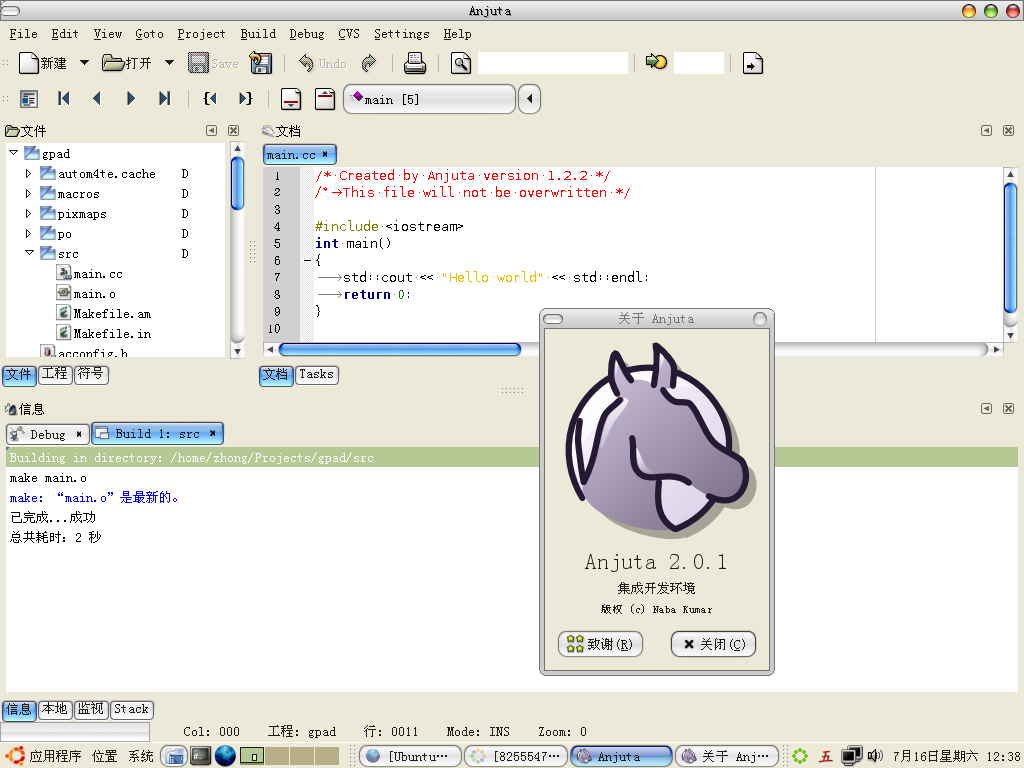
Task: Click the Save All icon
Action: tap(261, 63)
